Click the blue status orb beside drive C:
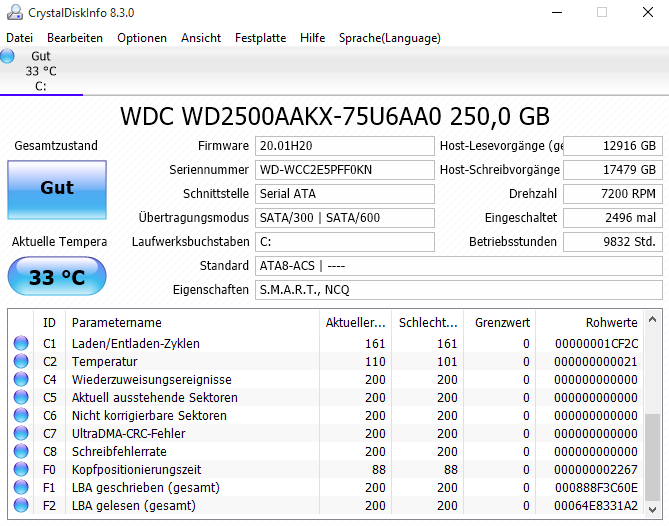 (x=7, y=56)
